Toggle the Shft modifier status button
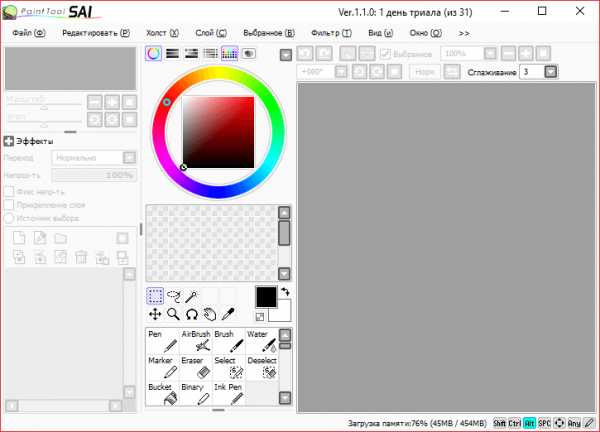The width and height of the screenshot is (600, 432). [x=499, y=423]
